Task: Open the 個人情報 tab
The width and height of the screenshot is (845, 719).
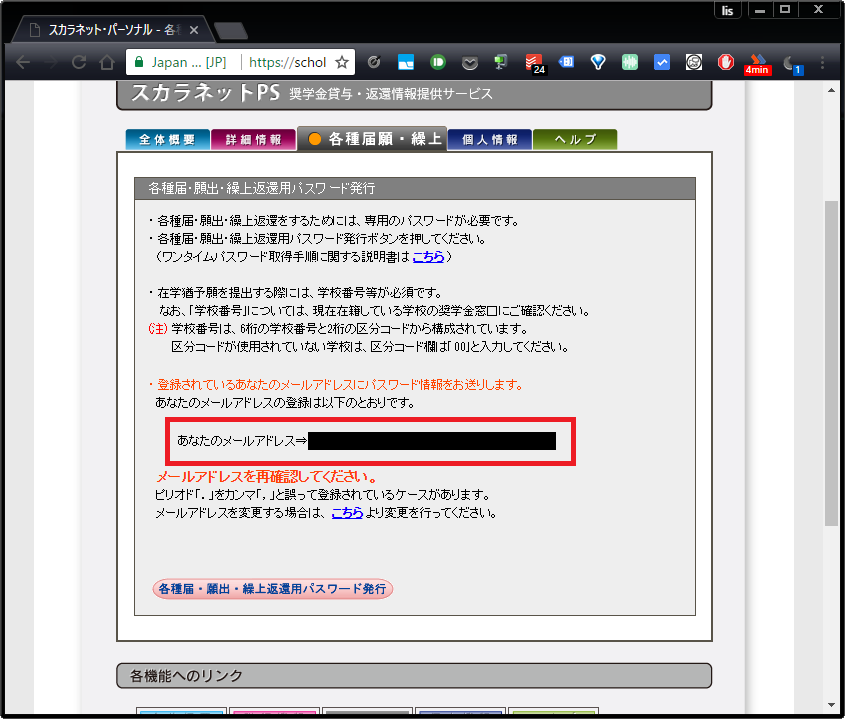Action: pyautogui.click(x=490, y=140)
